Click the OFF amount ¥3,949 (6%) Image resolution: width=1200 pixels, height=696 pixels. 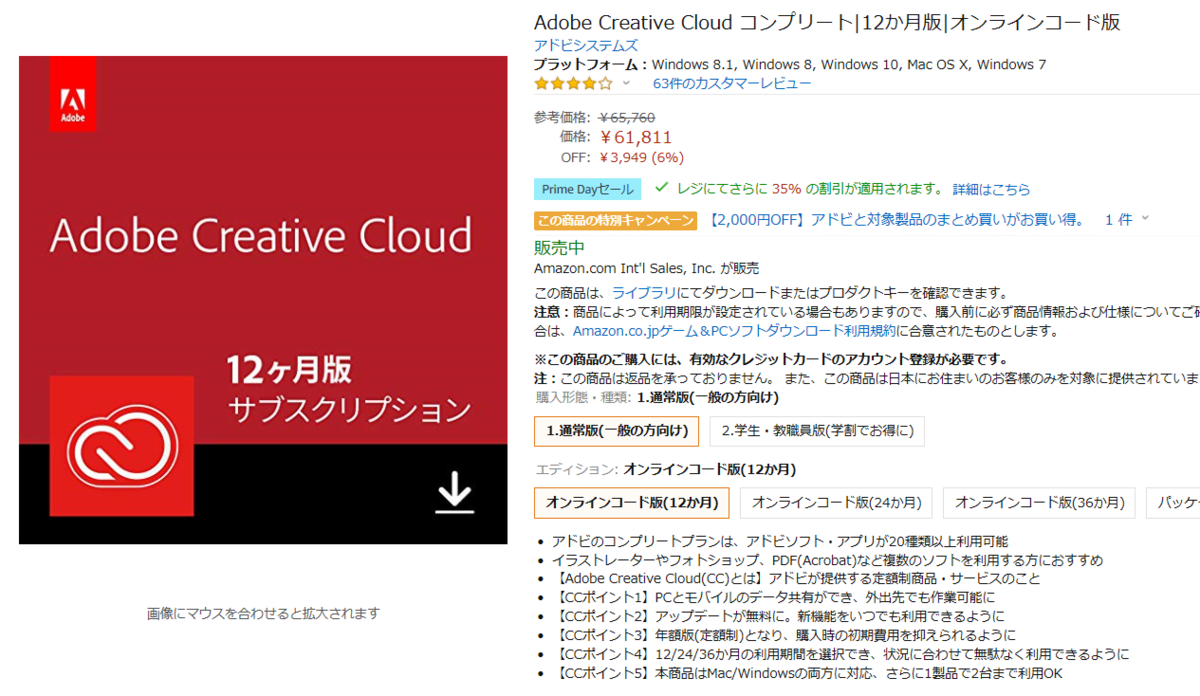tap(642, 157)
